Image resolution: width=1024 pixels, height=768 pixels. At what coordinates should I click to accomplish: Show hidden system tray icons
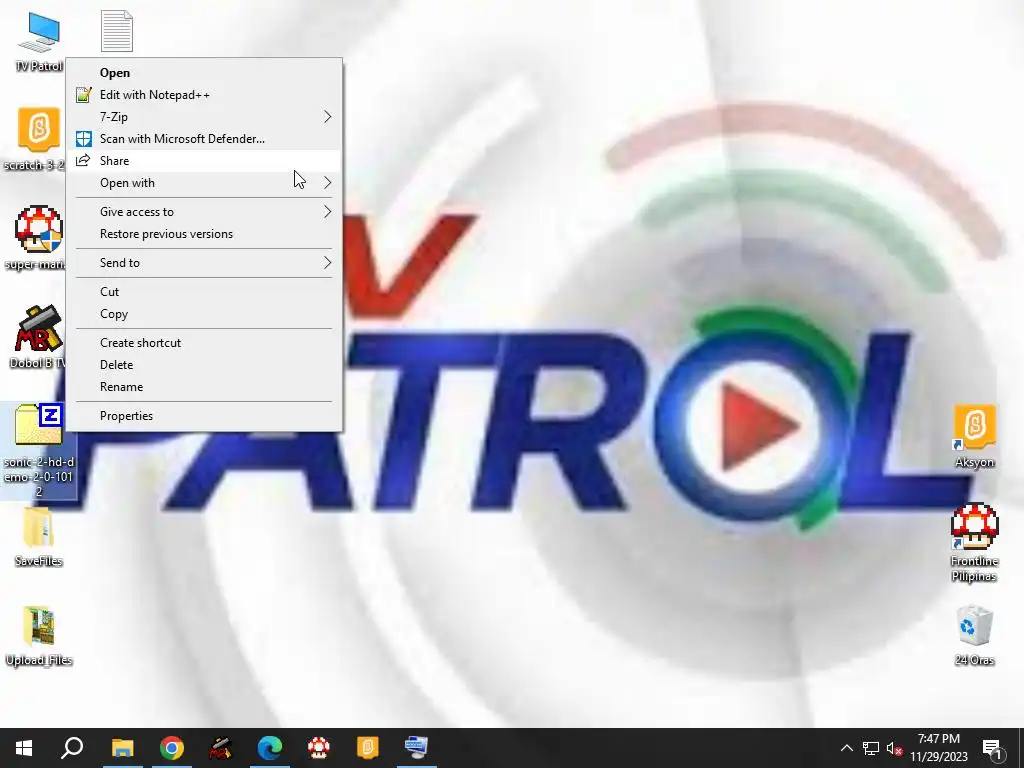(846, 748)
